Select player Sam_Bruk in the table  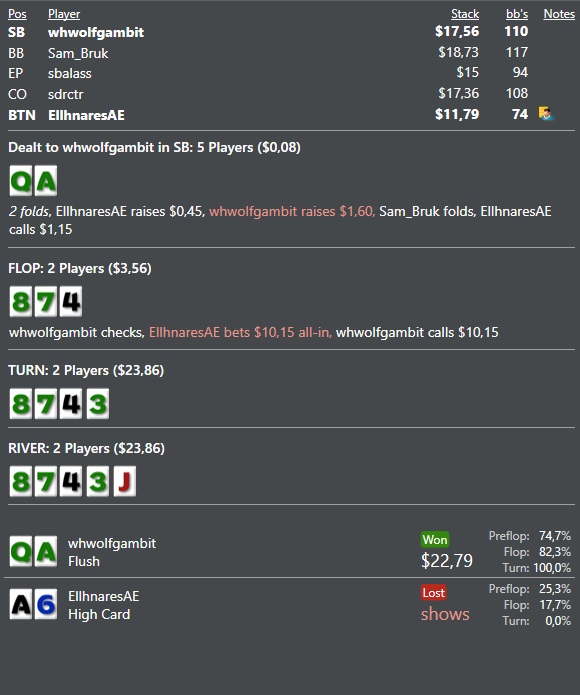pyautogui.click(x=78, y=53)
